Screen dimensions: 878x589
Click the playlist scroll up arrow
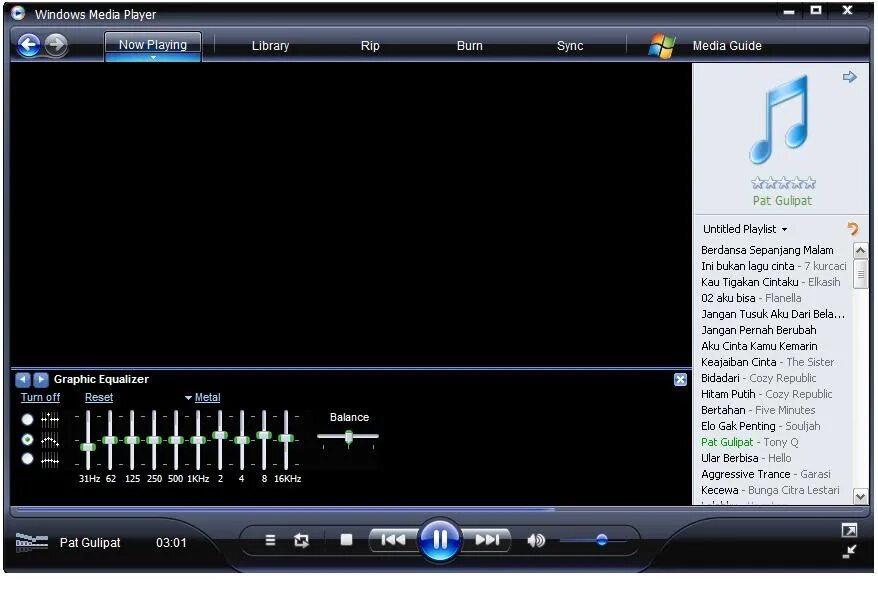tap(861, 250)
